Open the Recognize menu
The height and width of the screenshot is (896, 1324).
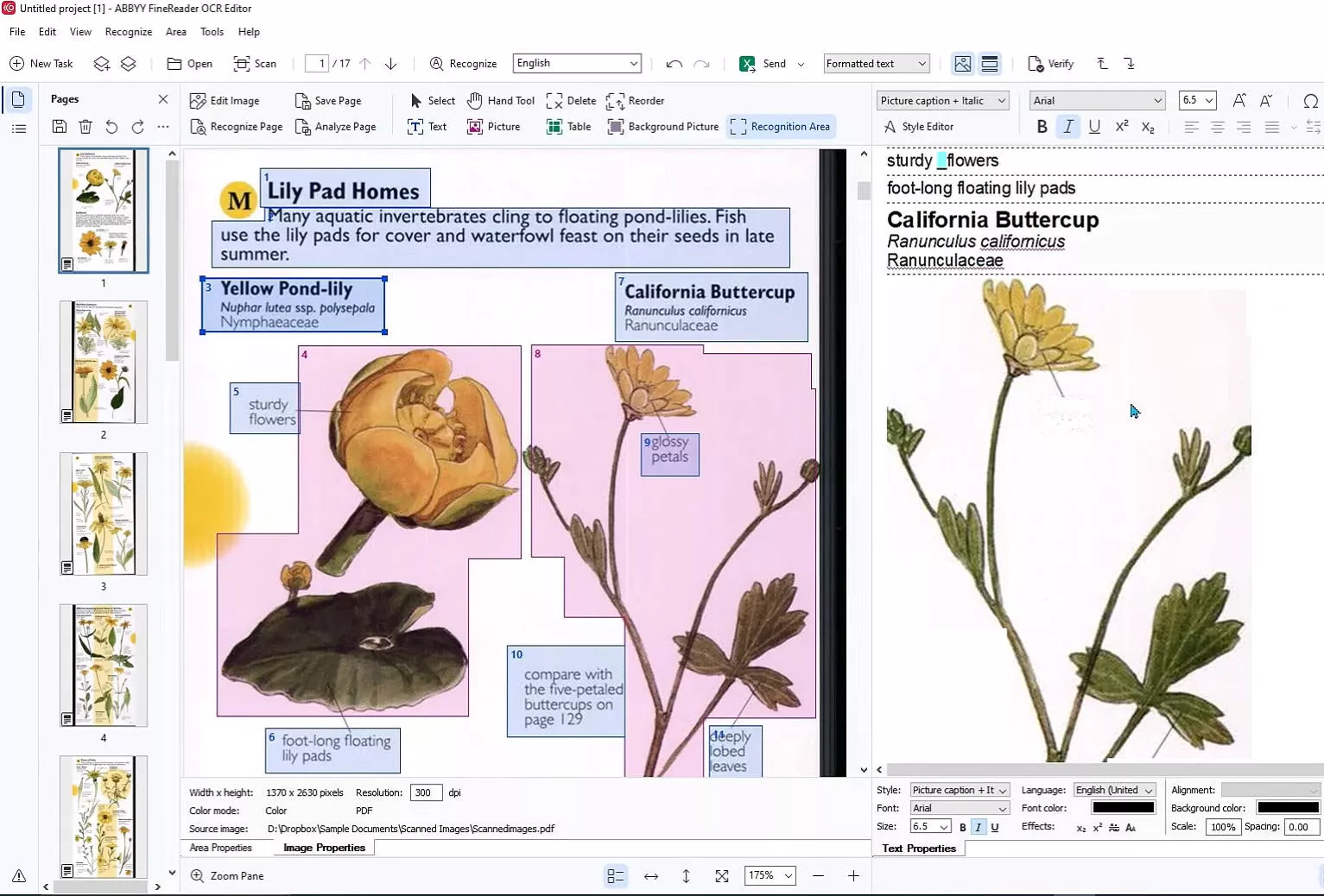(128, 32)
